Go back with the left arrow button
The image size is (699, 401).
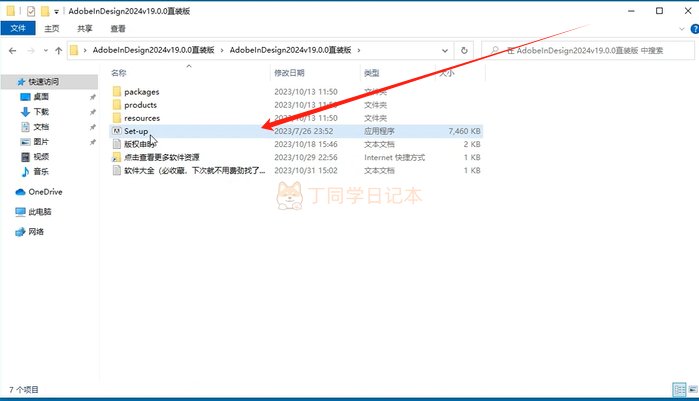pos(12,51)
